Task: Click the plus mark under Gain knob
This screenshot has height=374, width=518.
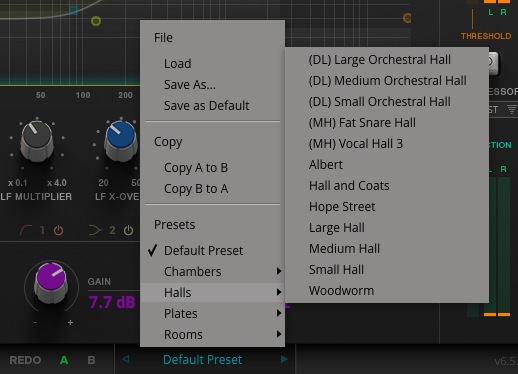Action: pos(70,322)
